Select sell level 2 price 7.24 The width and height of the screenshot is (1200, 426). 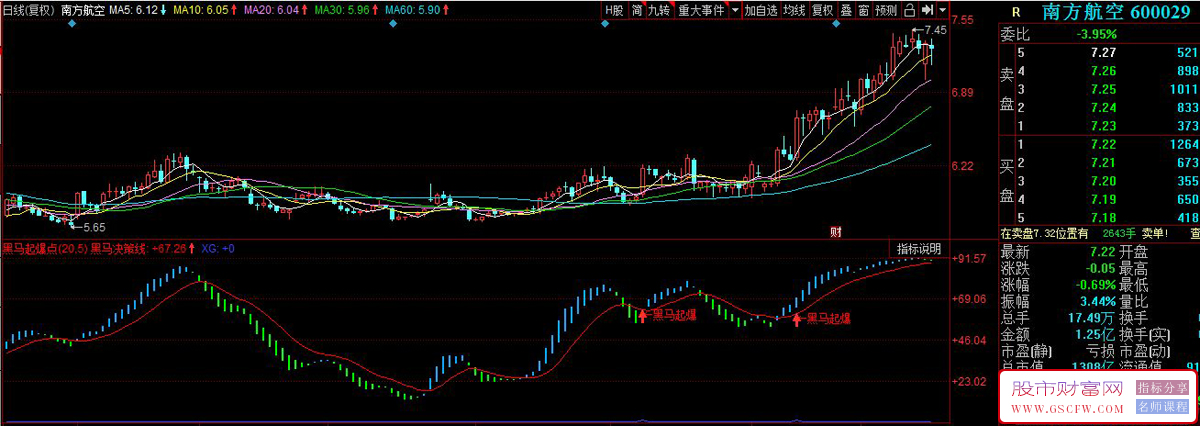click(1103, 107)
